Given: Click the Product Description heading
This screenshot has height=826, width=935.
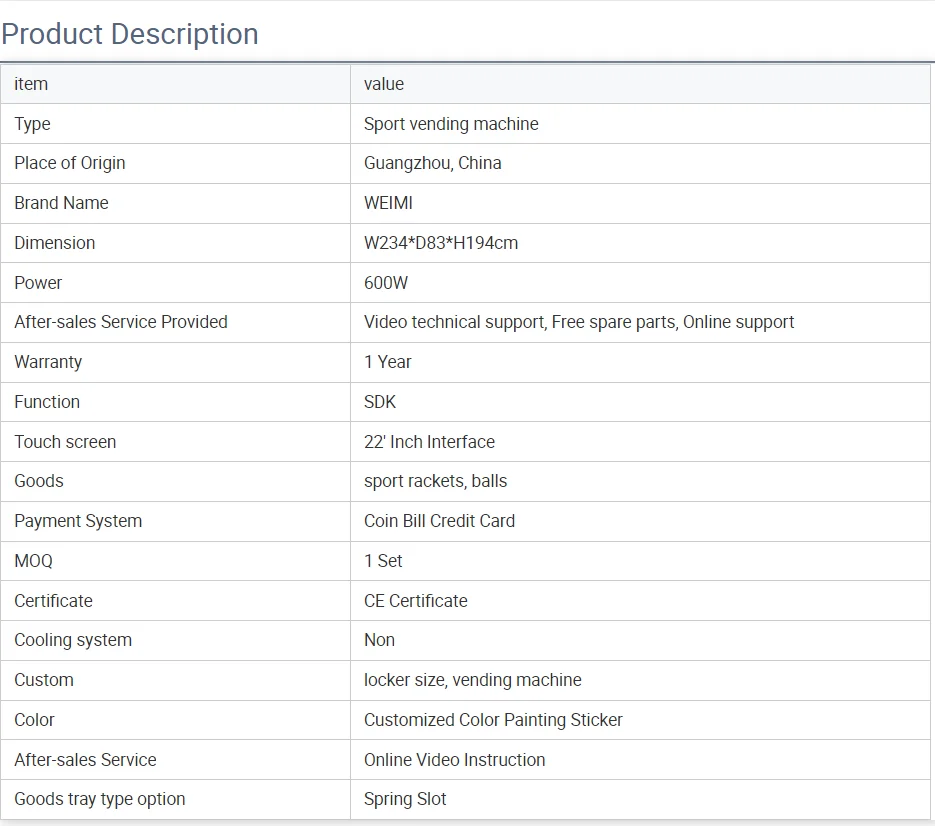Looking at the screenshot, I should pyautogui.click(x=130, y=34).
